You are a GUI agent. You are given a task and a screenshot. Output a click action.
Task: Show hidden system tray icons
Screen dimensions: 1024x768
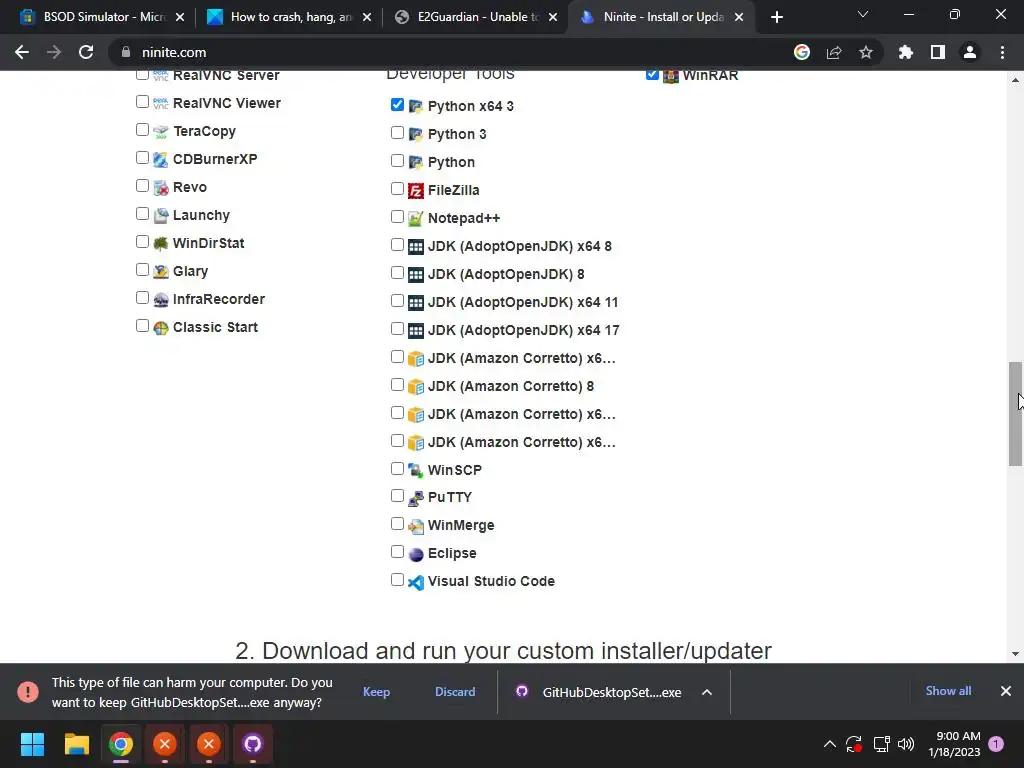829,744
